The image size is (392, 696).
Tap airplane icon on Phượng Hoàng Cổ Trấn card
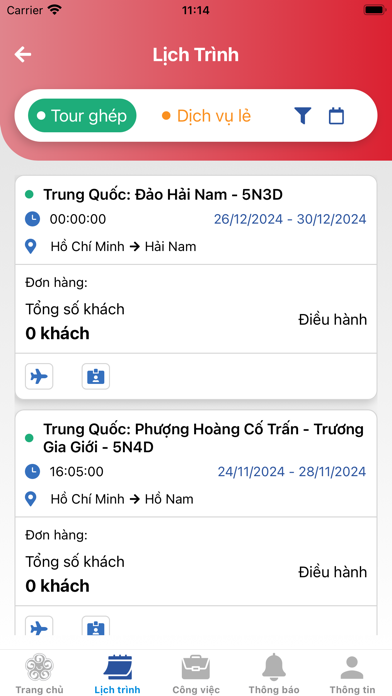39,626
